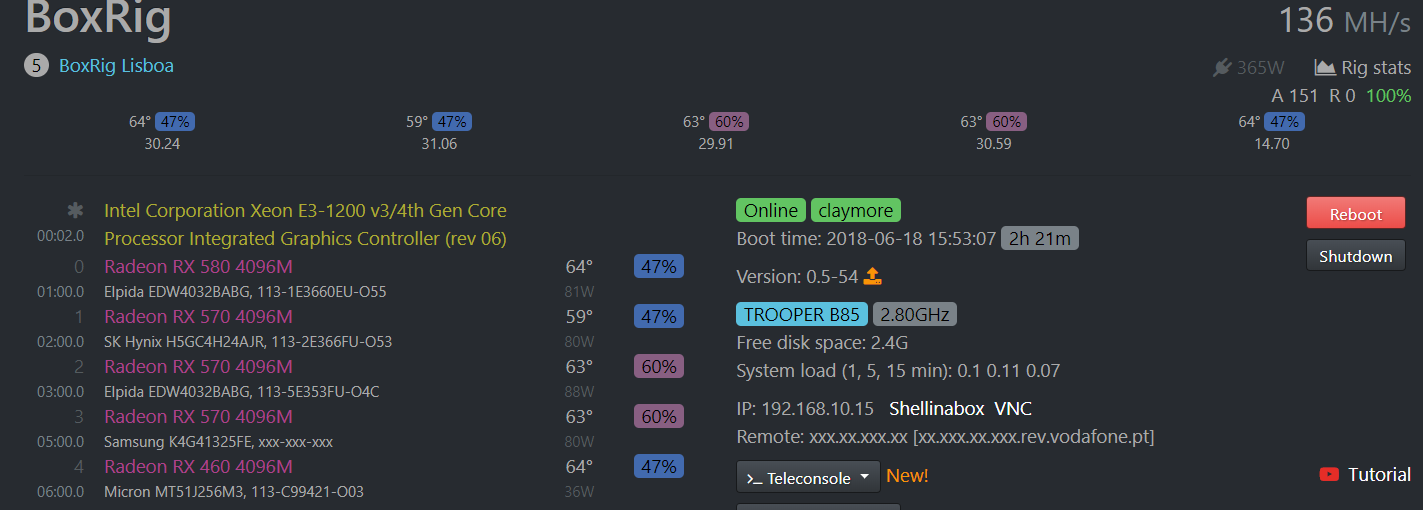Click the Shutdown button
The height and width of the screenshot is (510, 1423).
click(x=1355, y=256)
